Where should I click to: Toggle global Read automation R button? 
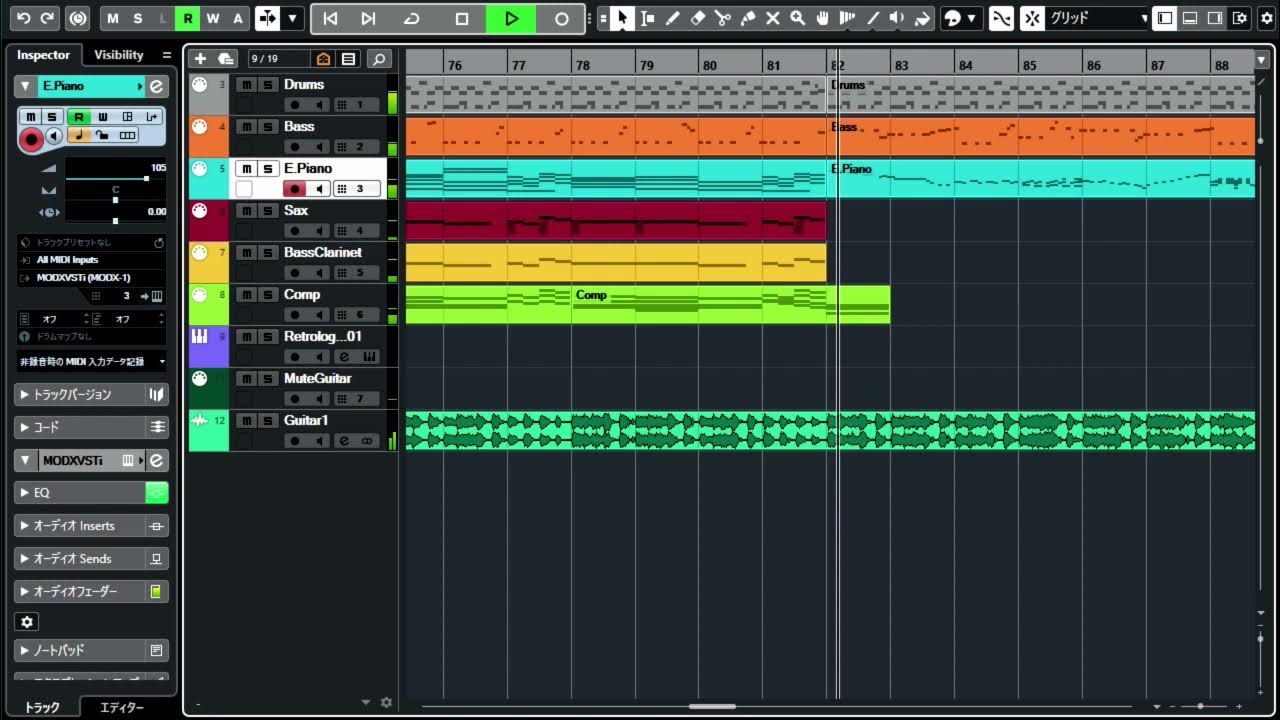point(187,18)
